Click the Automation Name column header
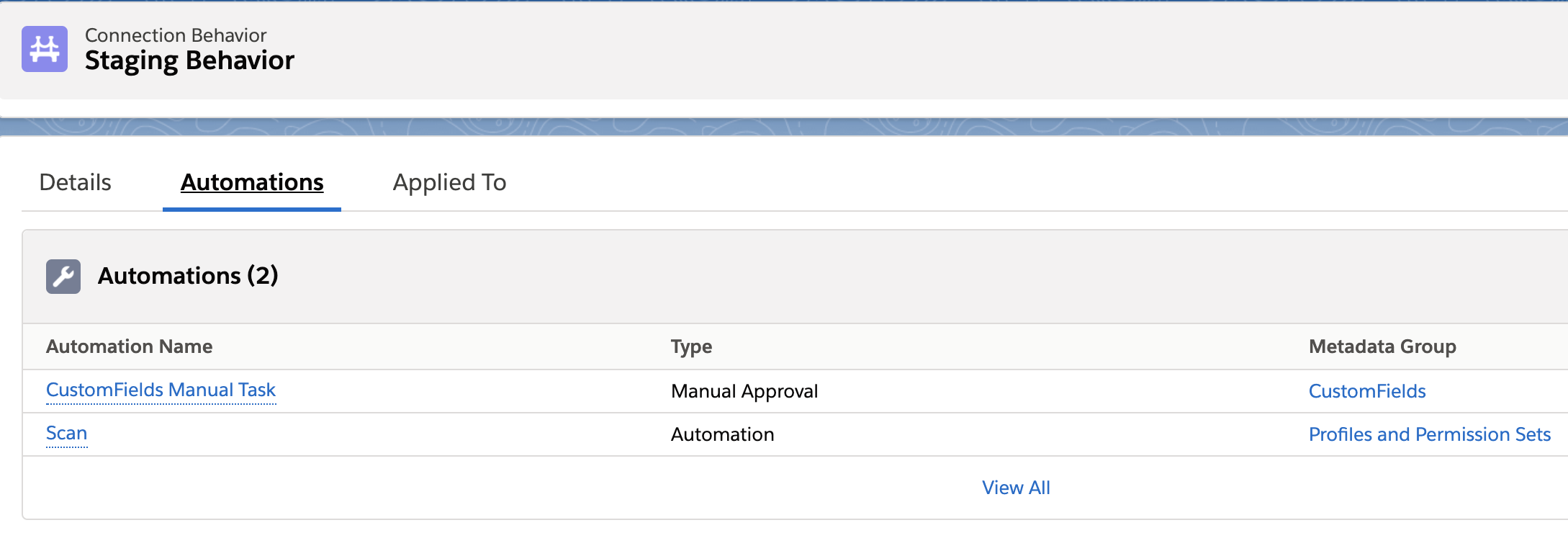1568x533 pixels. pyautogui.click(x=130, y=346)
